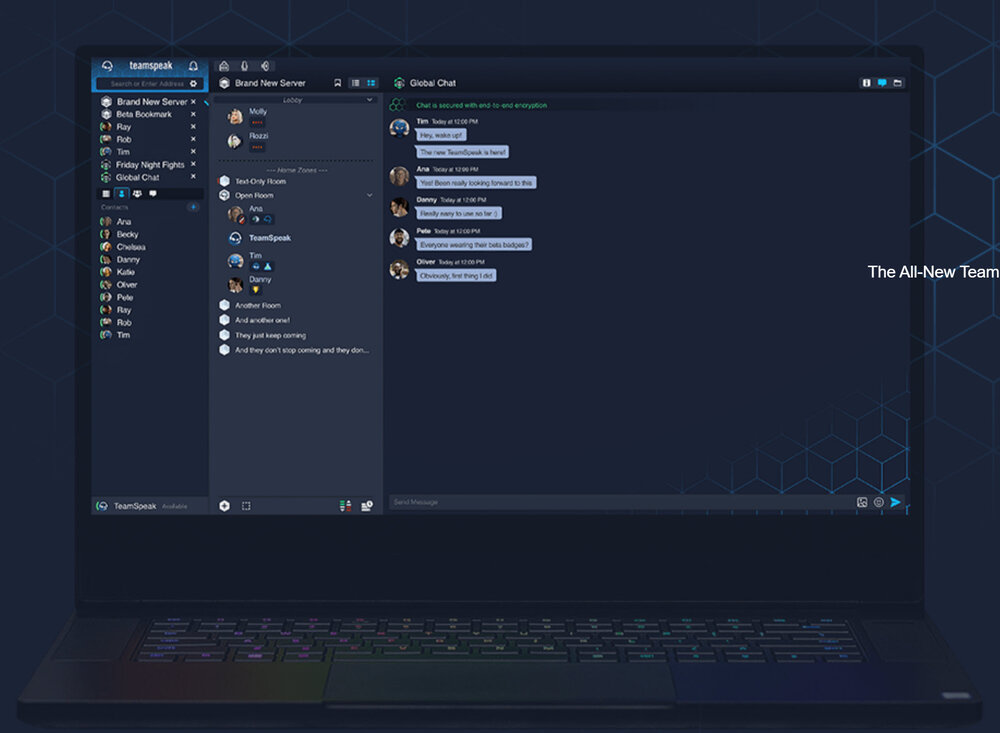Select Rozzi in the Lobby
The width and height of the screenshot is (1000, 733).
[x=248, y=141]
